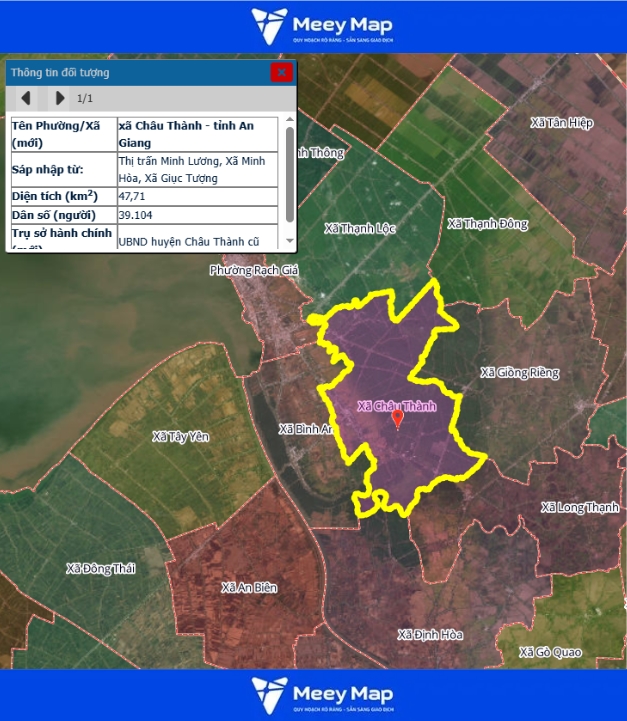Select the Xã Tây Yên map region

pos(181,436)
